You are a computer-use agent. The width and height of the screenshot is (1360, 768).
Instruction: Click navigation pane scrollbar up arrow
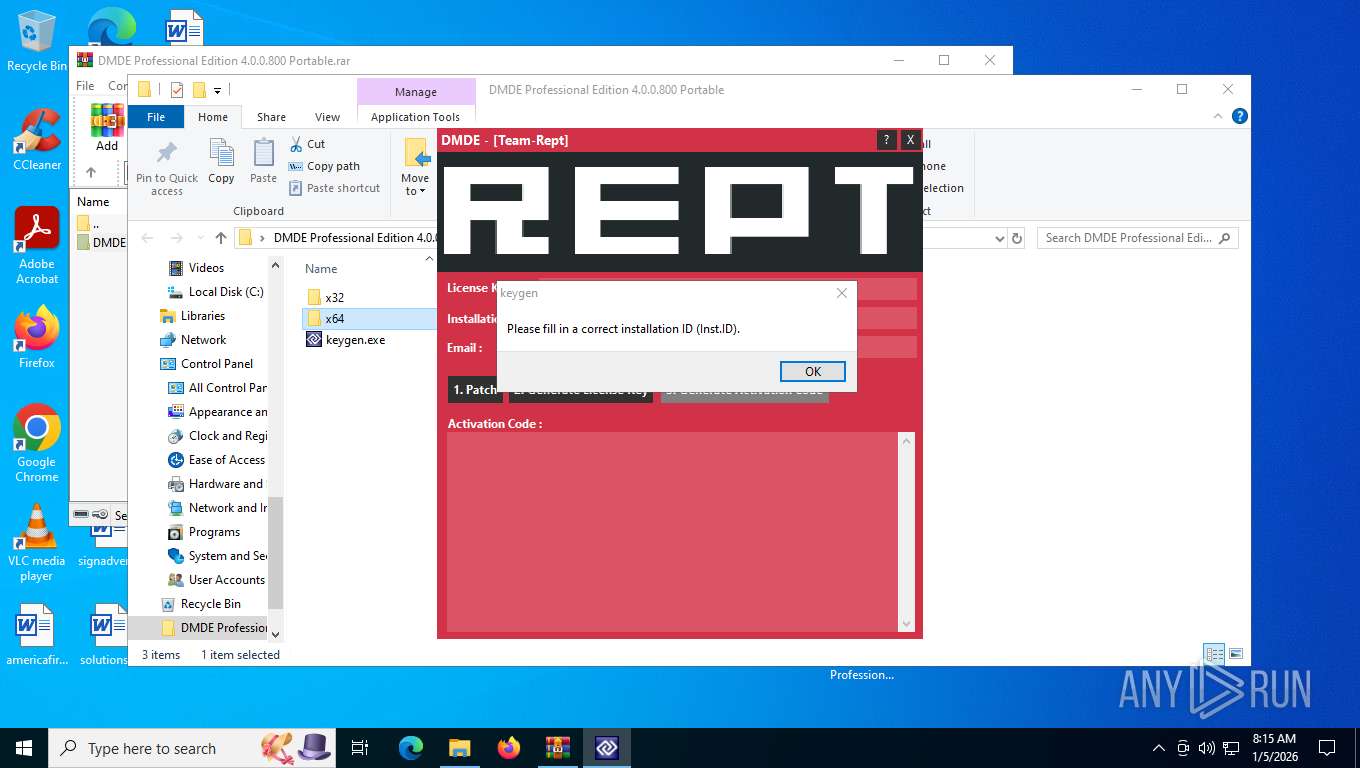[x=276, y=265]
